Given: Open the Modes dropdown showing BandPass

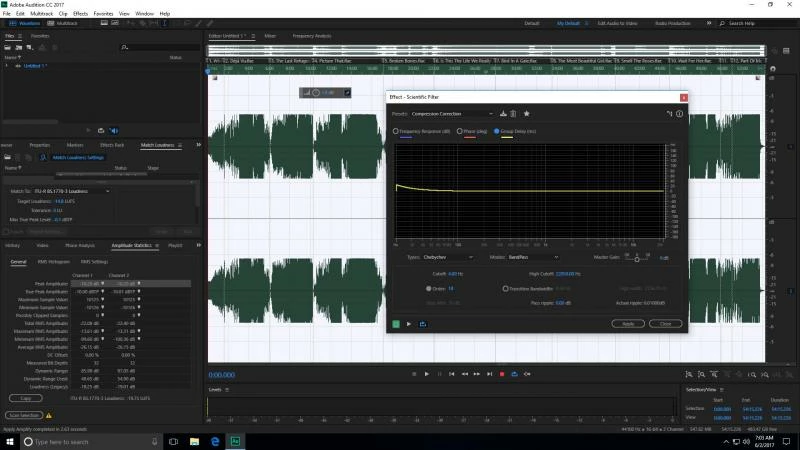Looking at the screenshot, I should point(533,257).
